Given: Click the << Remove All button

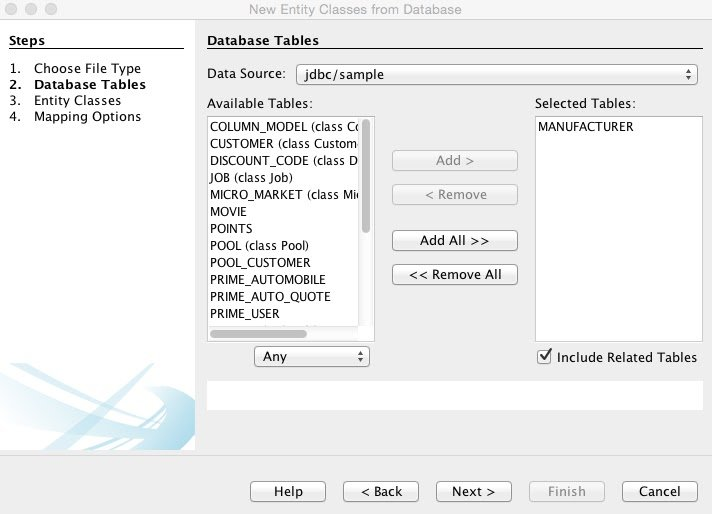Looking at the screenshot, I should tap(455, 274).
